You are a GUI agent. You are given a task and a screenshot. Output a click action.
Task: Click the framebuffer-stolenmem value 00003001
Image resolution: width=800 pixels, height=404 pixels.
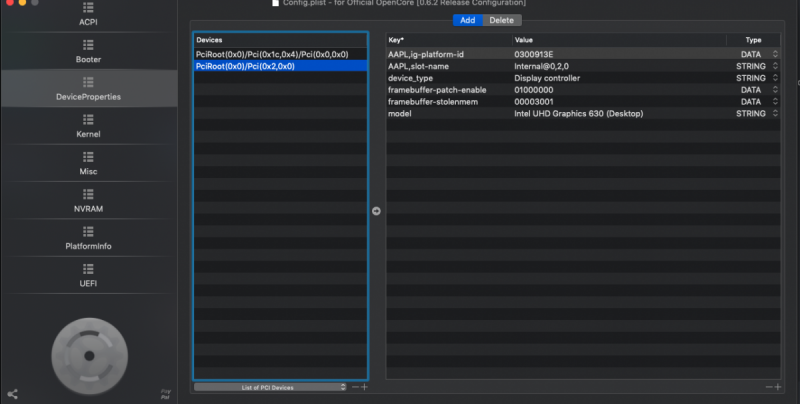pos(535,102)
